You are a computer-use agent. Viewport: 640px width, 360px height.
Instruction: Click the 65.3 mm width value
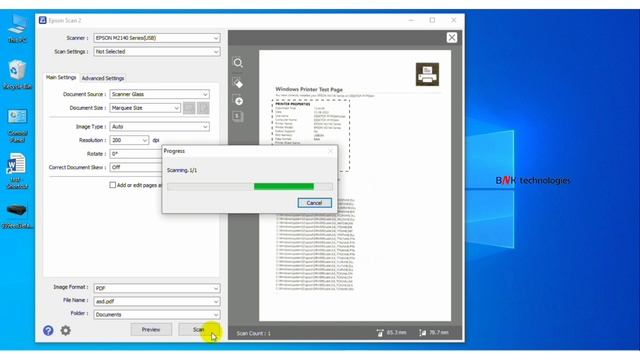[396, 333]
